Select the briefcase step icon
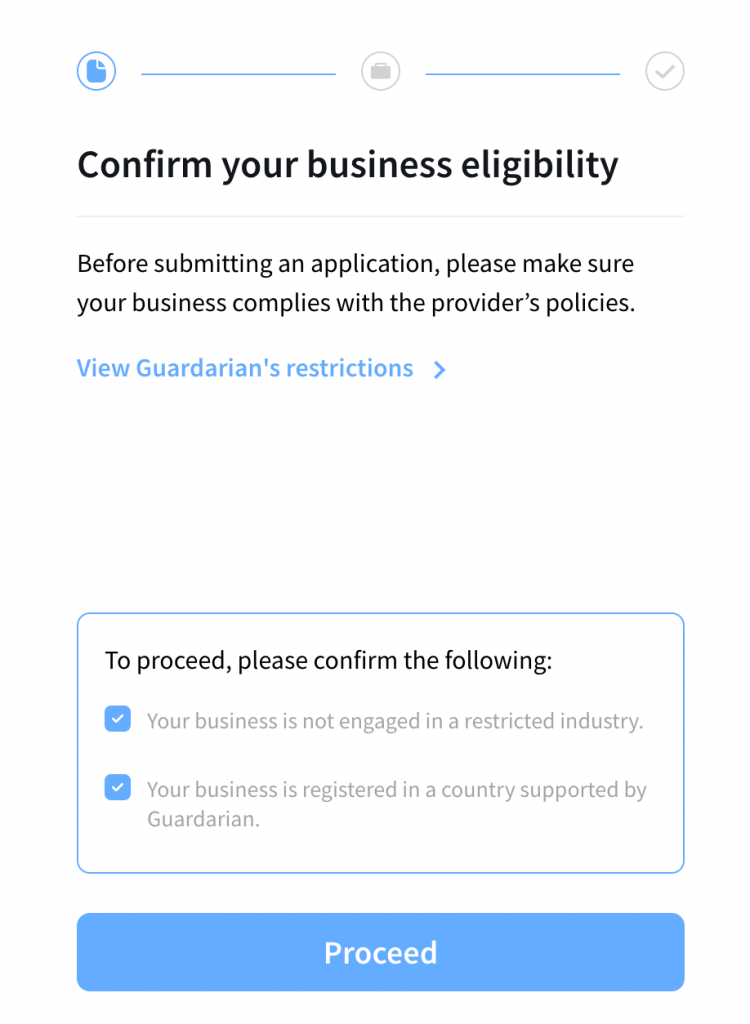The width and height of the screenshot is (750, 1024). (x=381, y=71)
